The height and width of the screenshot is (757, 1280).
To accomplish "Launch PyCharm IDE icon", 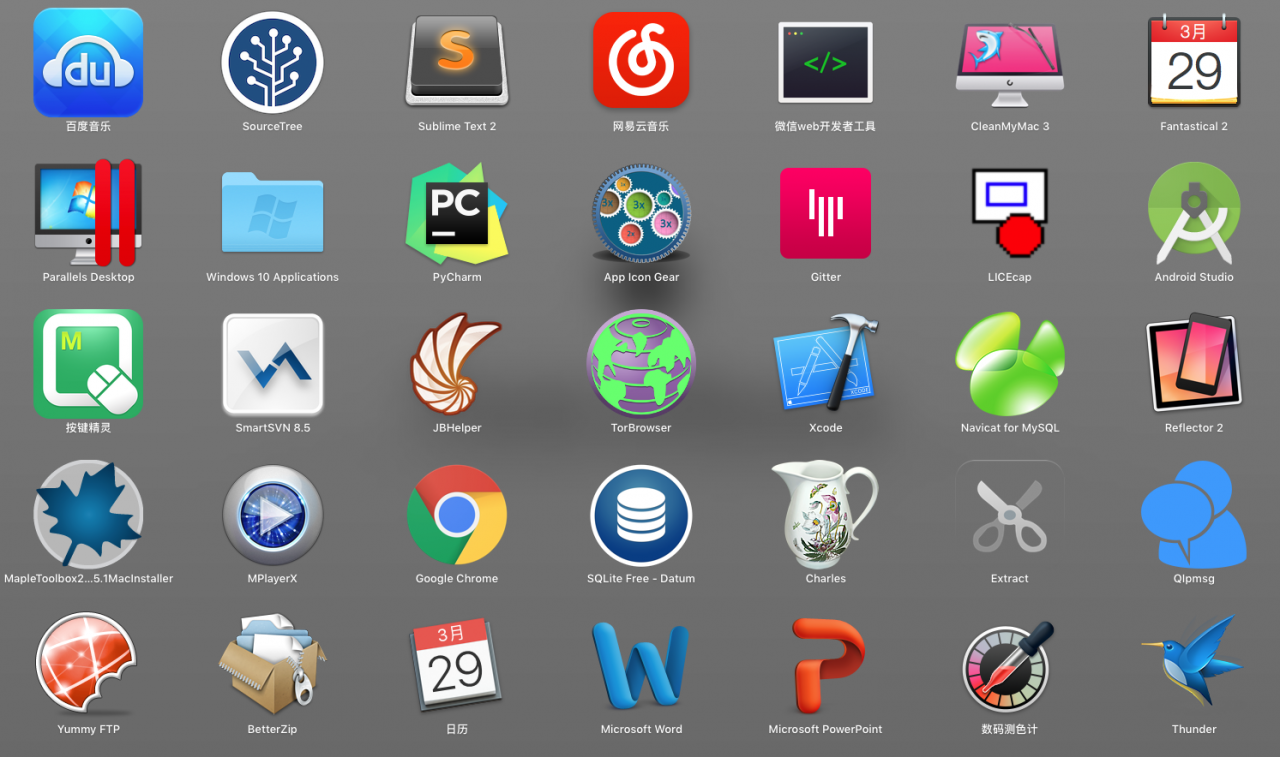I will coord(457,213).
